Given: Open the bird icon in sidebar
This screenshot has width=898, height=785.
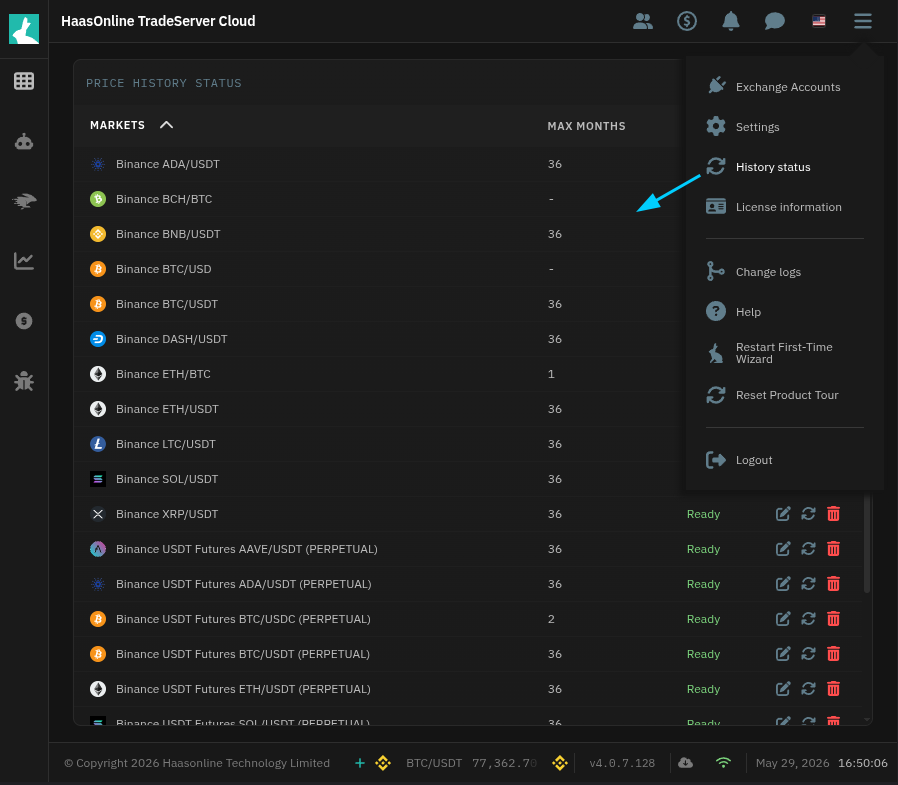Looking at the screenshot, I should 24,201.
